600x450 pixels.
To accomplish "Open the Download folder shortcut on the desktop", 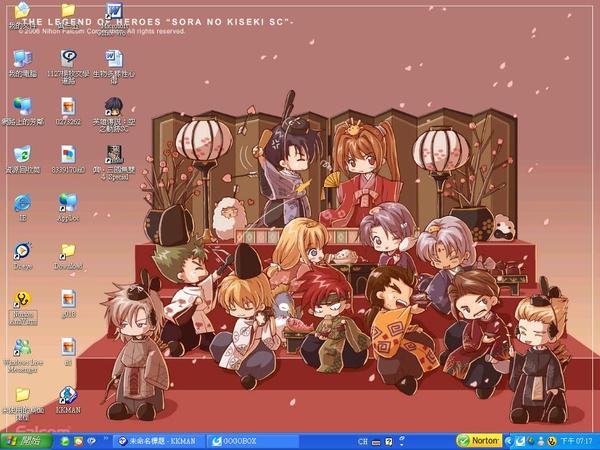I will 68,251.
